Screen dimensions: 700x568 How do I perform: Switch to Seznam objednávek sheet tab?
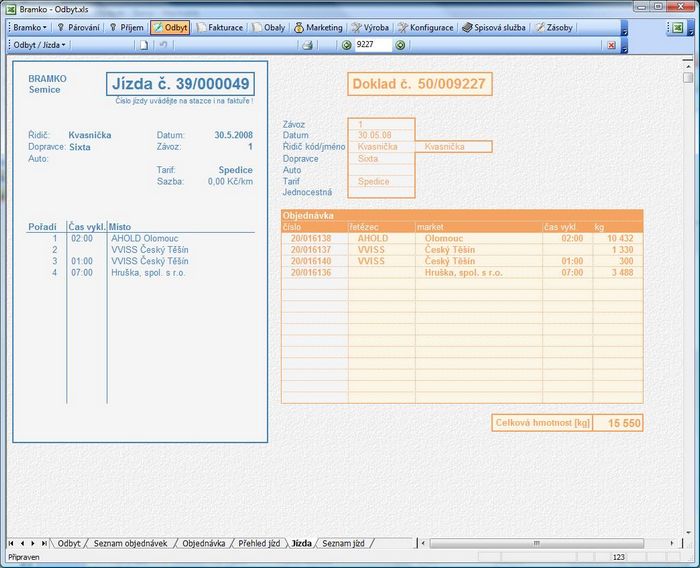(x=130, y=543)
